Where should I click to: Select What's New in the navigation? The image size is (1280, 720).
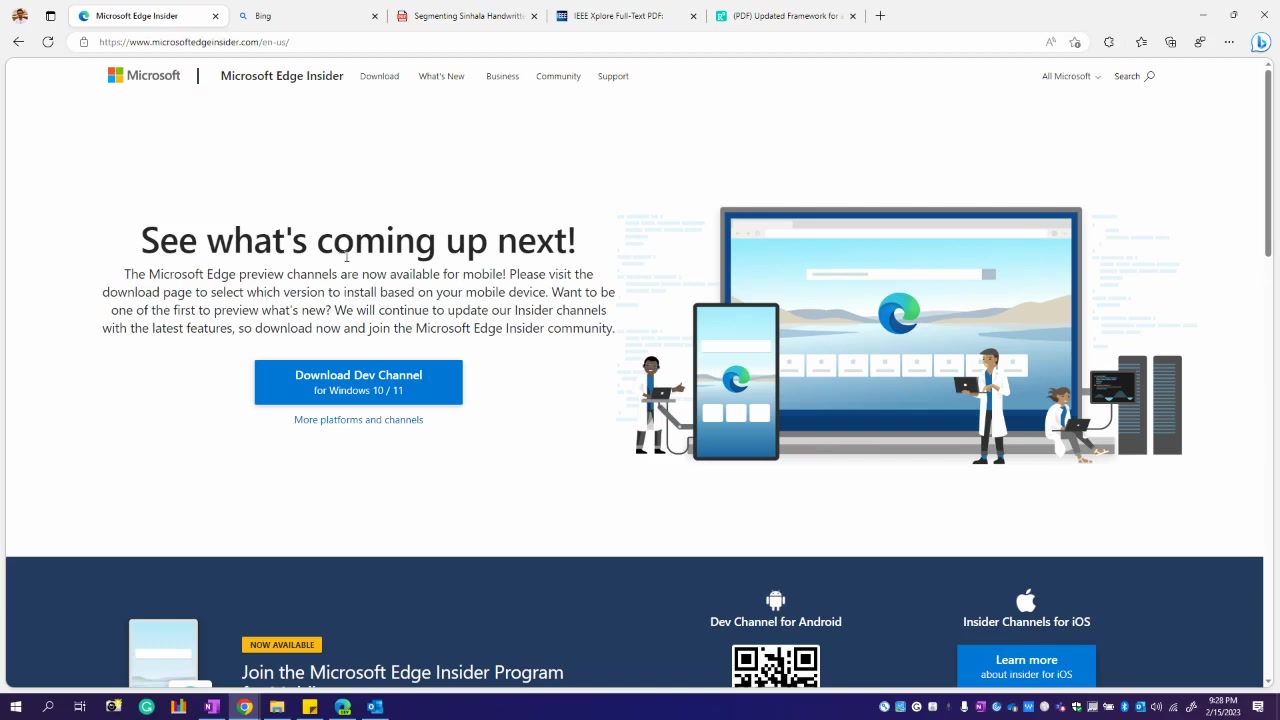441,76
